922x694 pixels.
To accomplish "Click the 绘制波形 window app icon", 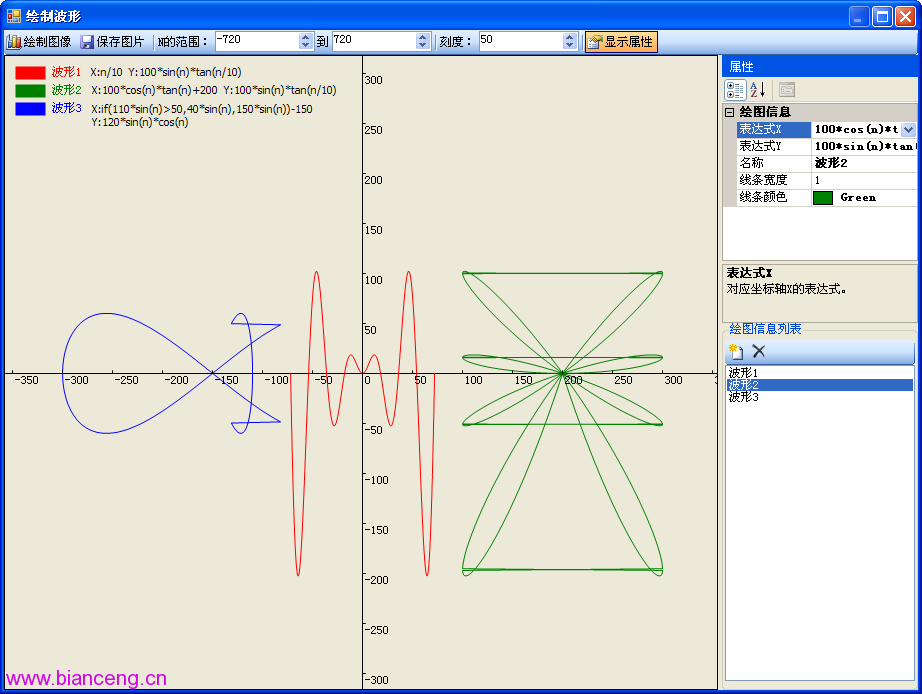I will tap(14, 15).
